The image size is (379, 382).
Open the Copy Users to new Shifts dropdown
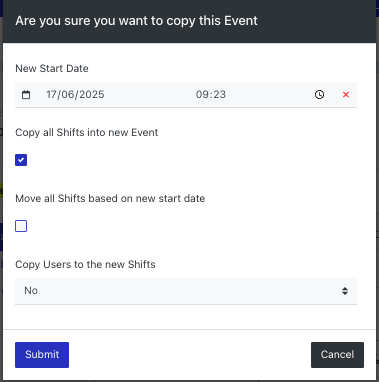186,291
